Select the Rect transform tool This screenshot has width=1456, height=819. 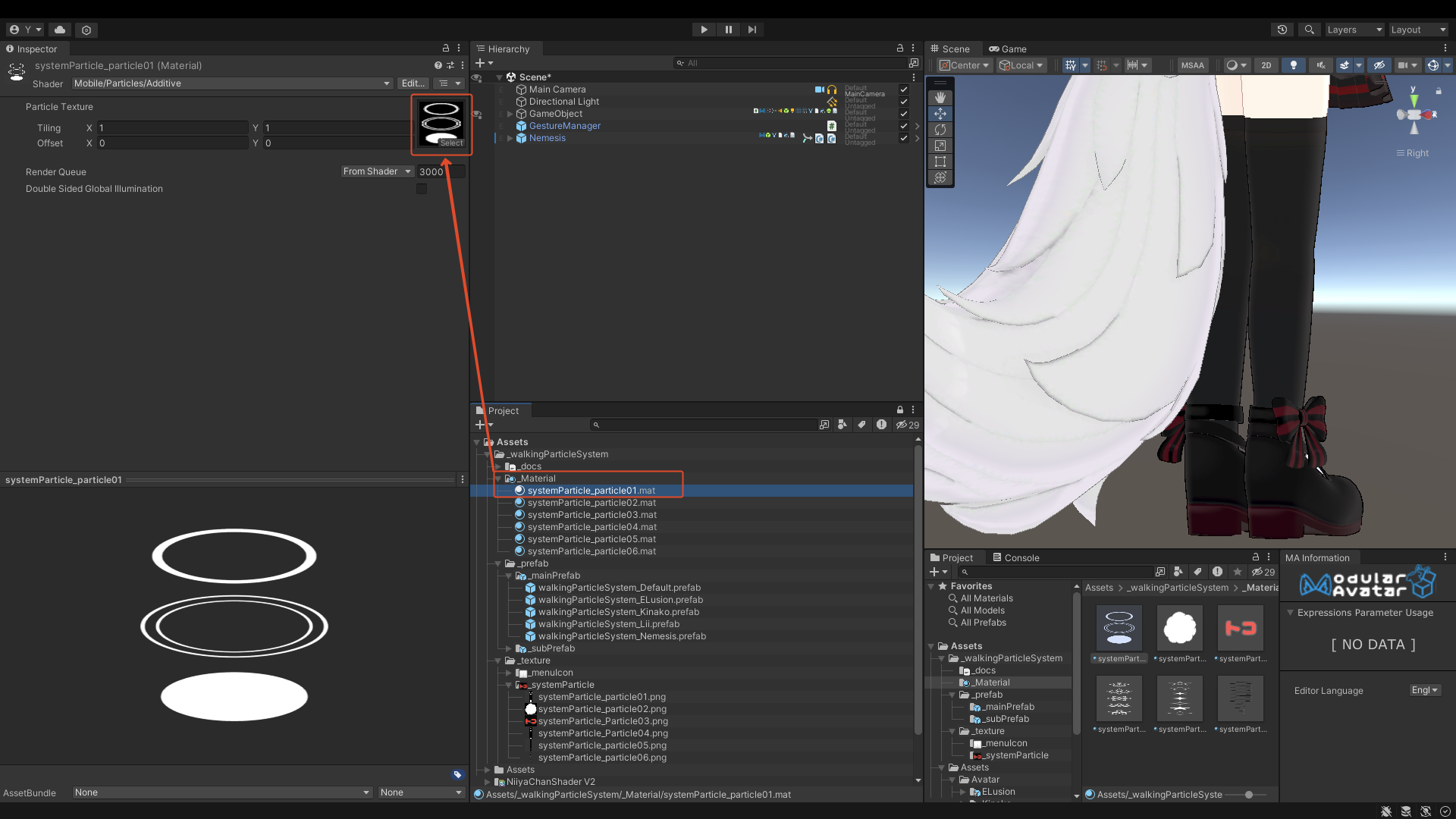[940, 162]
